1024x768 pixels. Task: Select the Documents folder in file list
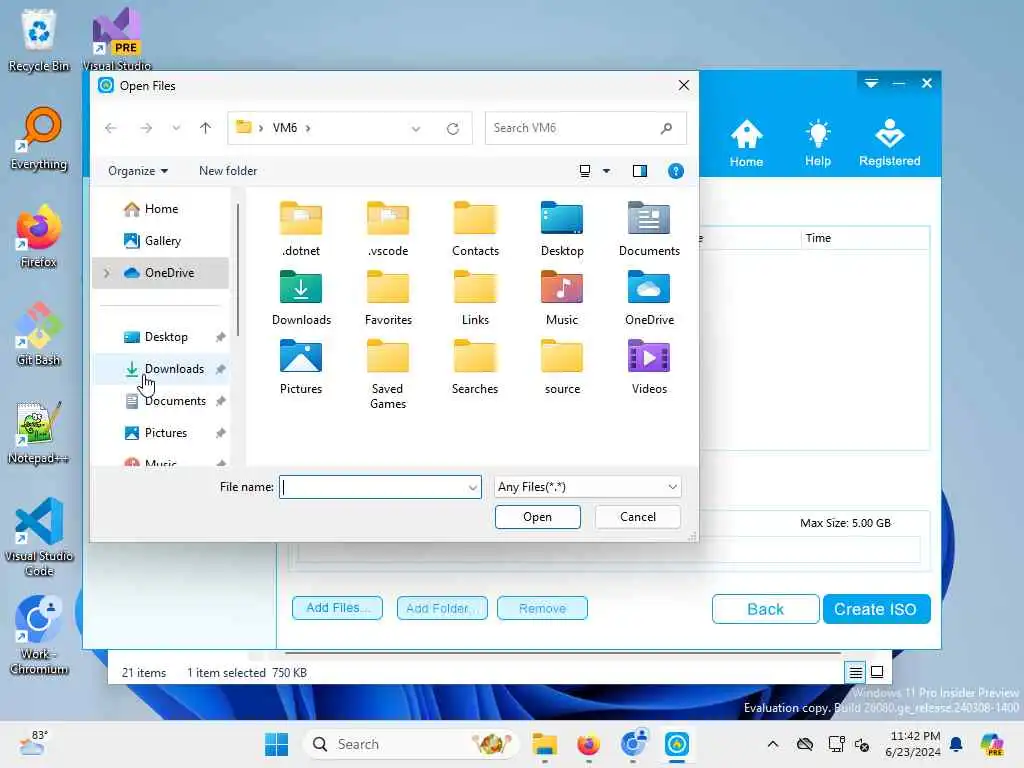coord(649,229)
